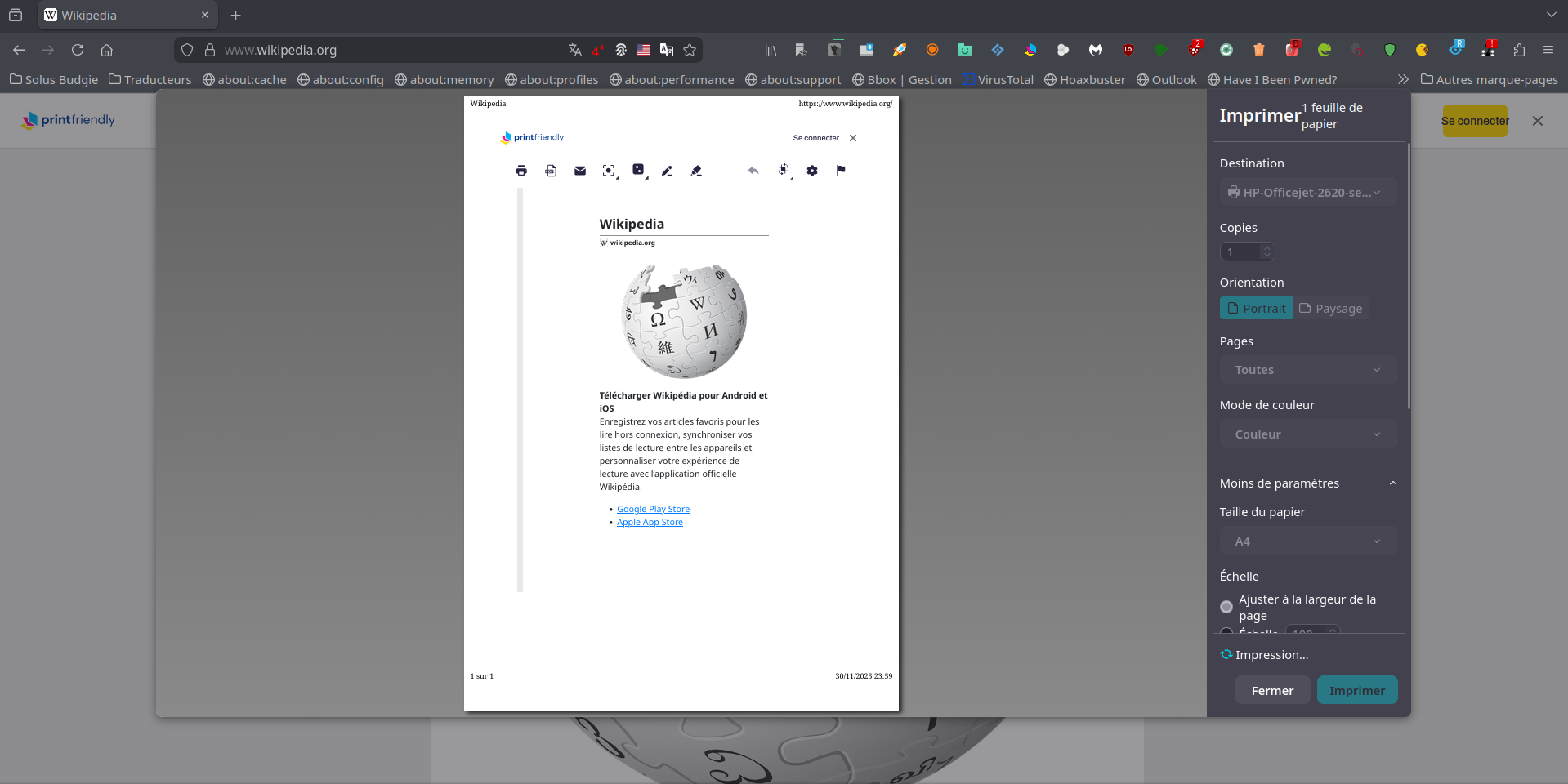
Task: Open the PrintFriendly settings gear
Action: pyautogui.click(x=812, y=171)
